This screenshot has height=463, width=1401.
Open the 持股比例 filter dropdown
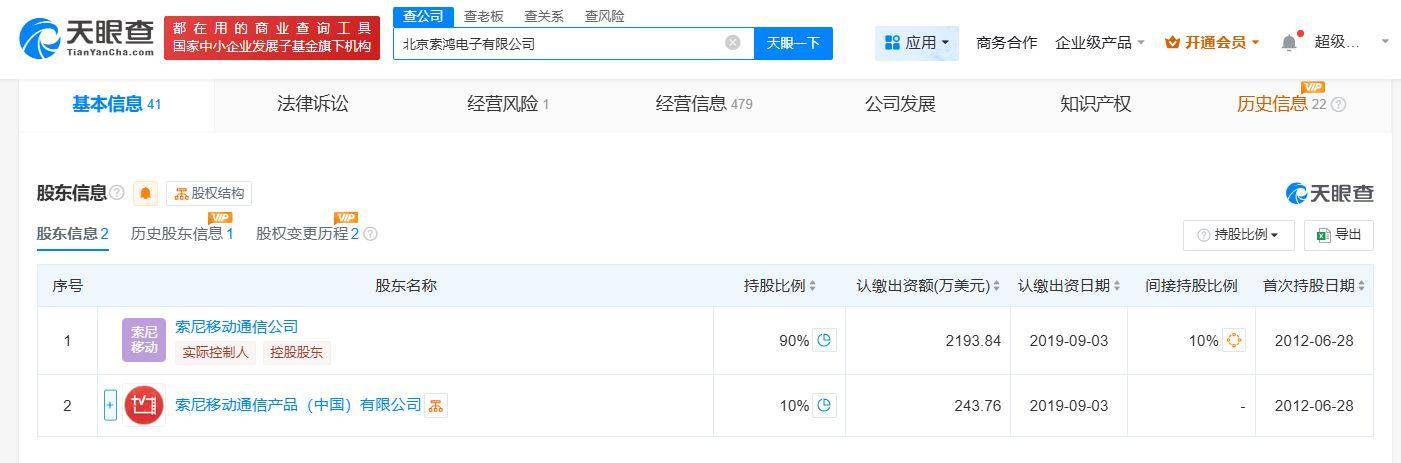tap(1239, 235)
